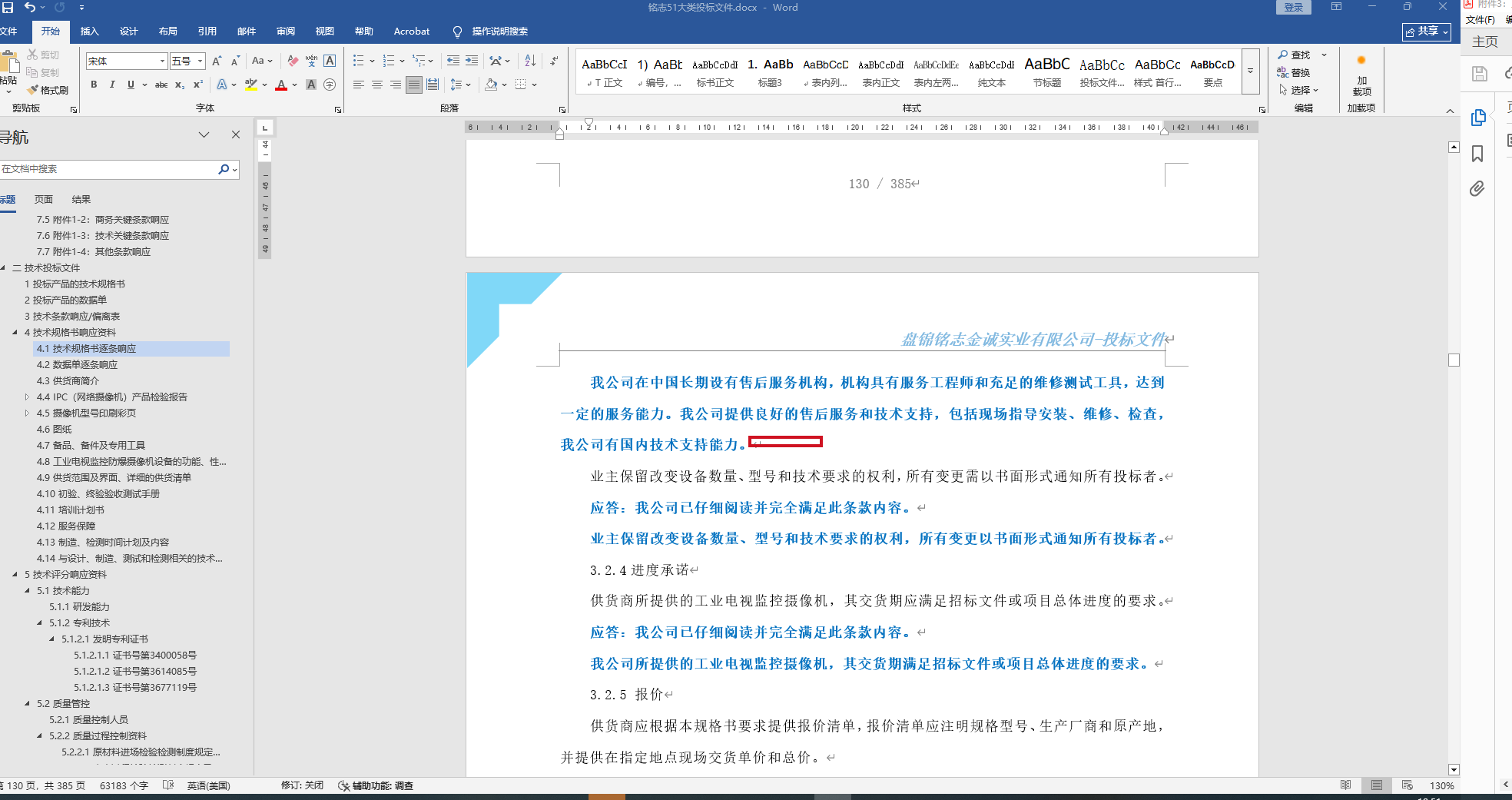Toggle superscript formatting
This screenshot has width=1512, height=800.
pos(198,85)
